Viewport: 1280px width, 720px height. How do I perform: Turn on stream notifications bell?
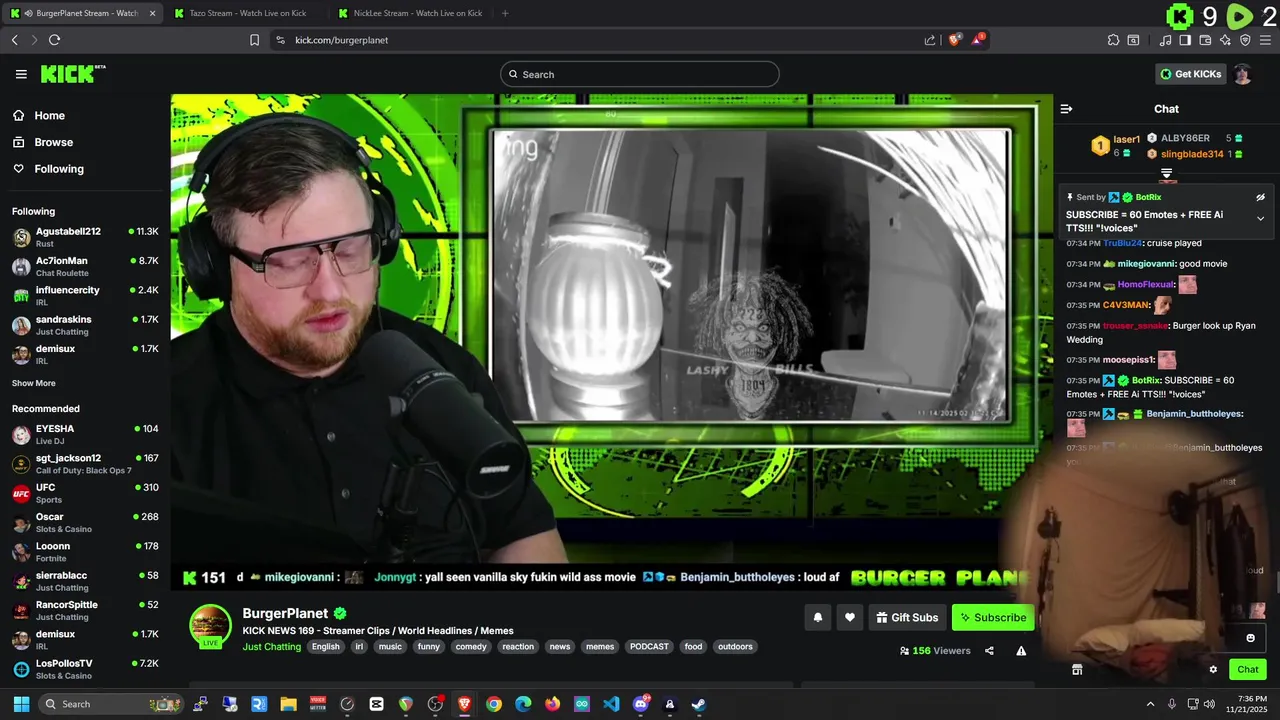click(818, 618)
